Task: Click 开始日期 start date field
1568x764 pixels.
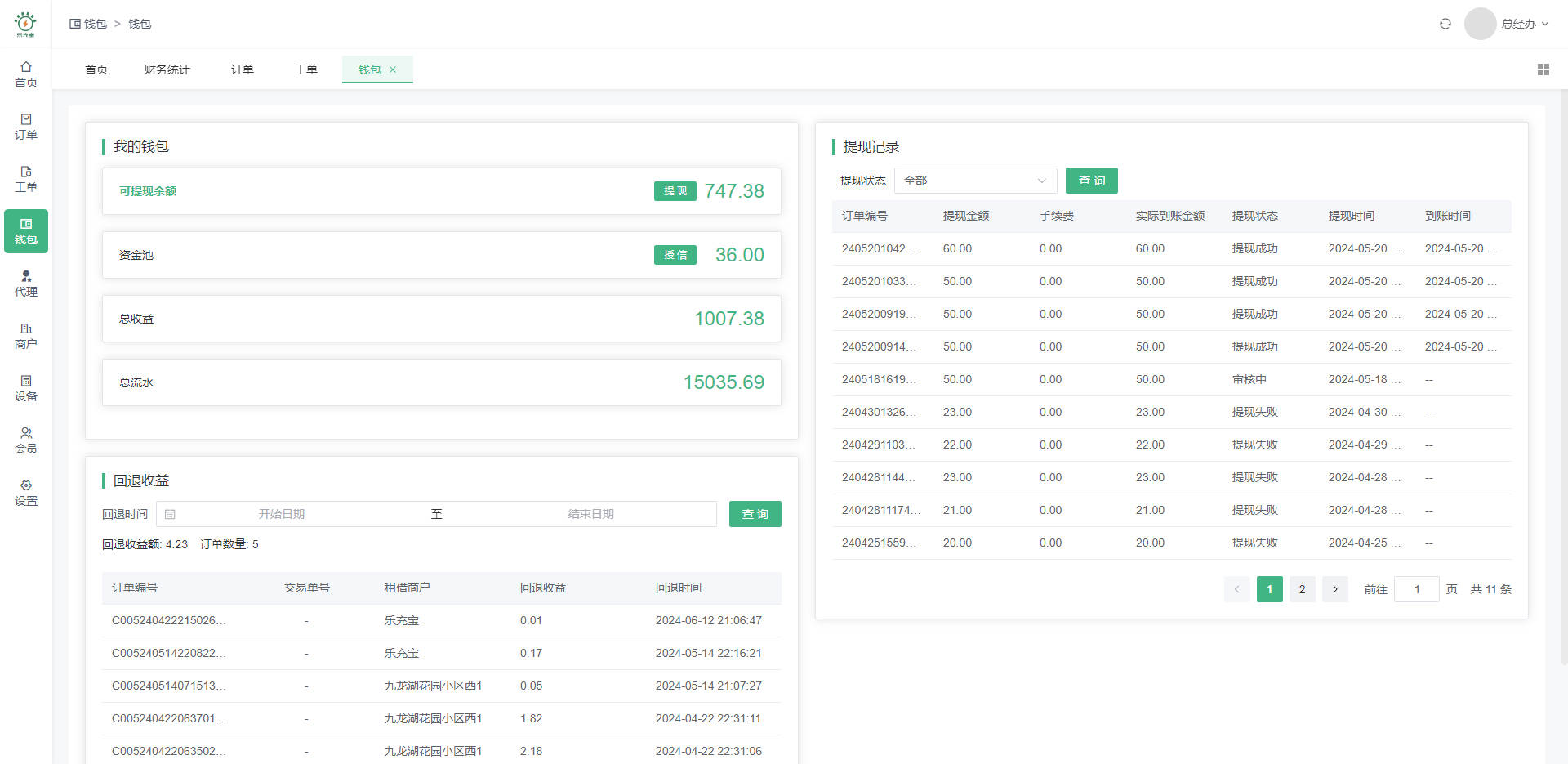Action: tap(282, 514)
